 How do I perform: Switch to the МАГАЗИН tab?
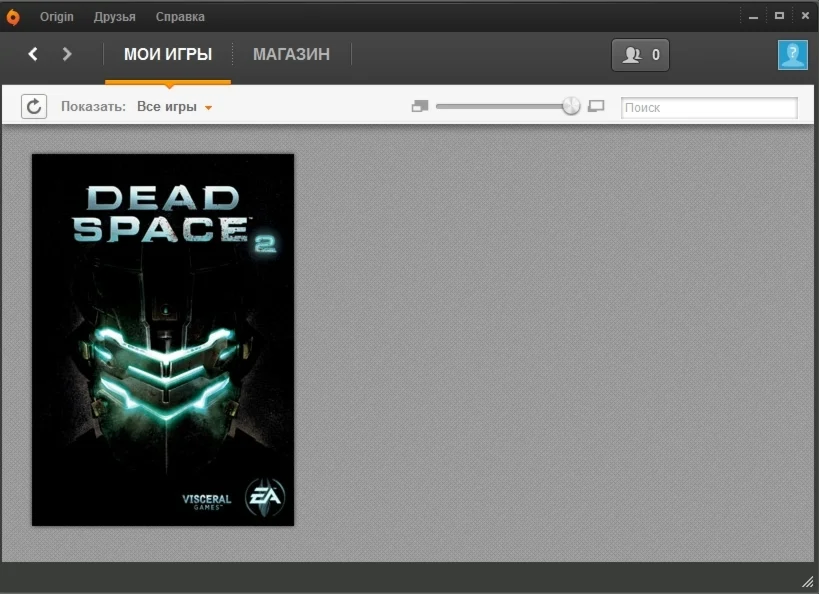(x=291, y=55)
